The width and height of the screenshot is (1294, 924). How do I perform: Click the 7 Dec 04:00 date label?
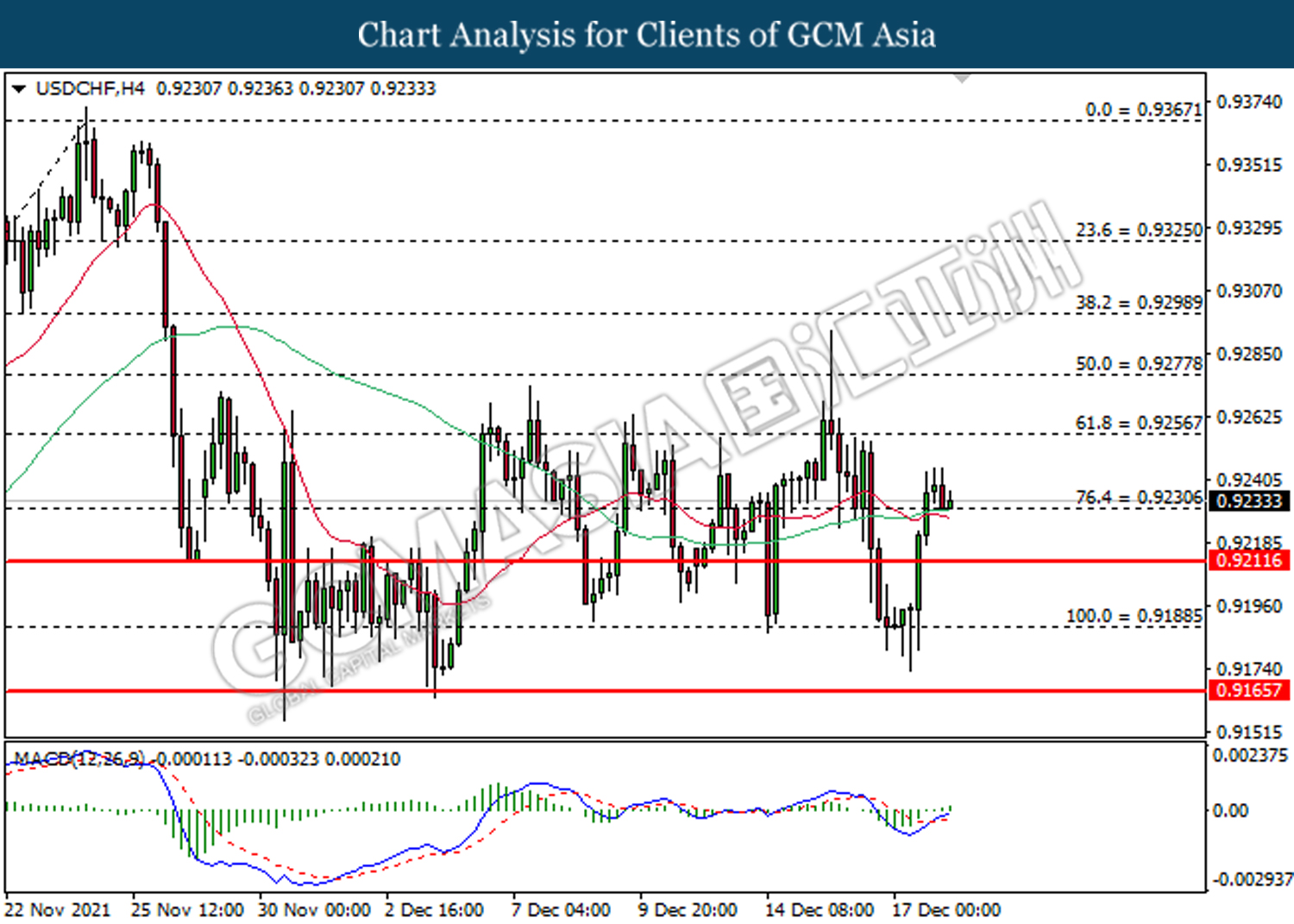tap(561, 909)
